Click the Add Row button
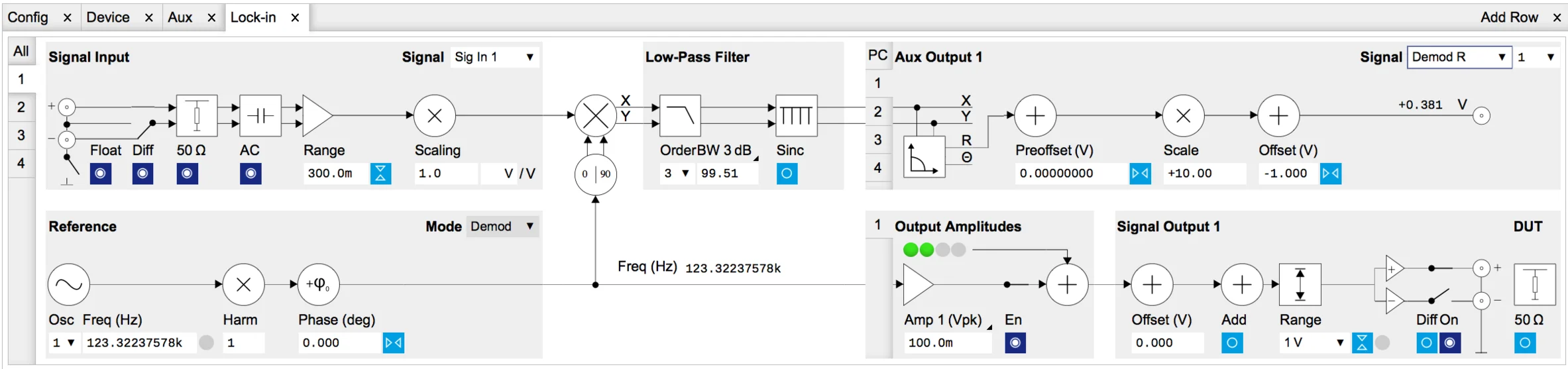1568x369 pixels. (x=1509, y=17)
